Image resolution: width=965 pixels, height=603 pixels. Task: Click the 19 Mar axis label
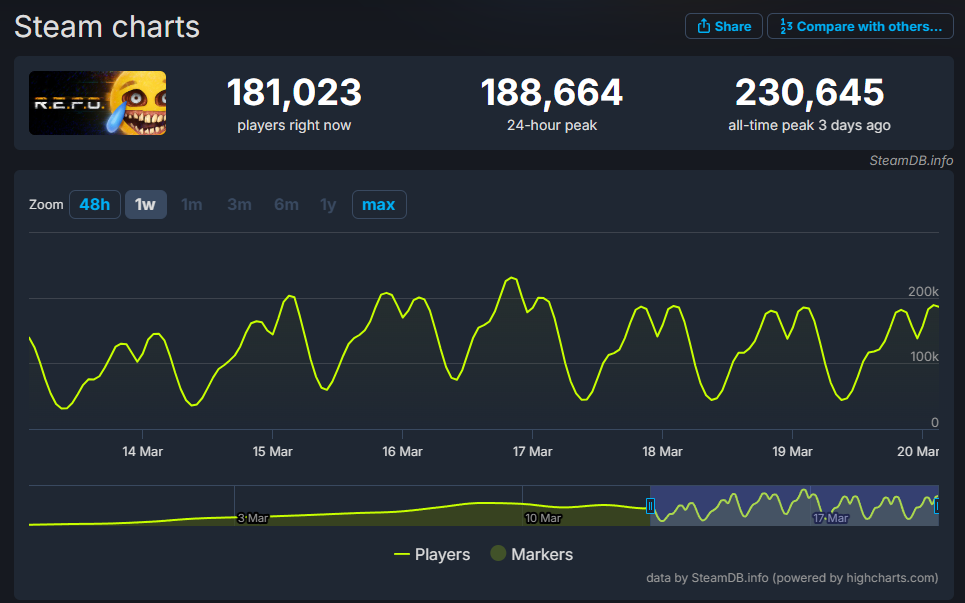(792, 452)
